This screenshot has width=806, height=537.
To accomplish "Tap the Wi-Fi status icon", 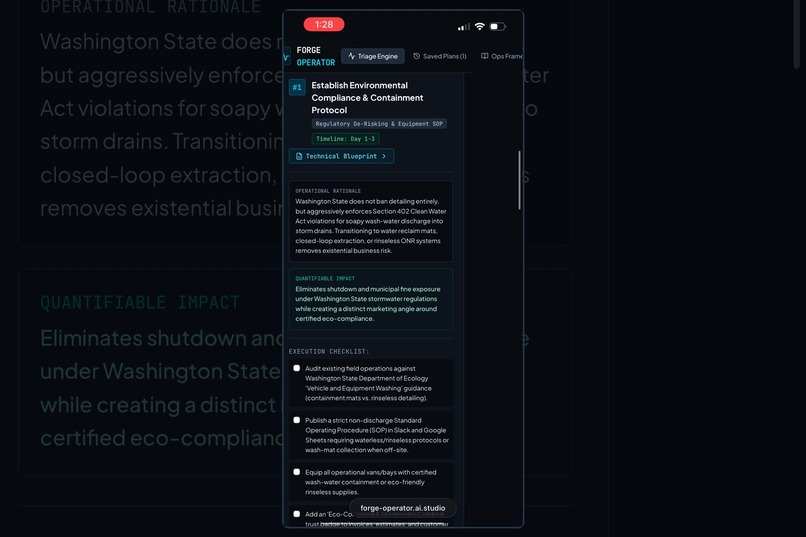I will (480, 26).
